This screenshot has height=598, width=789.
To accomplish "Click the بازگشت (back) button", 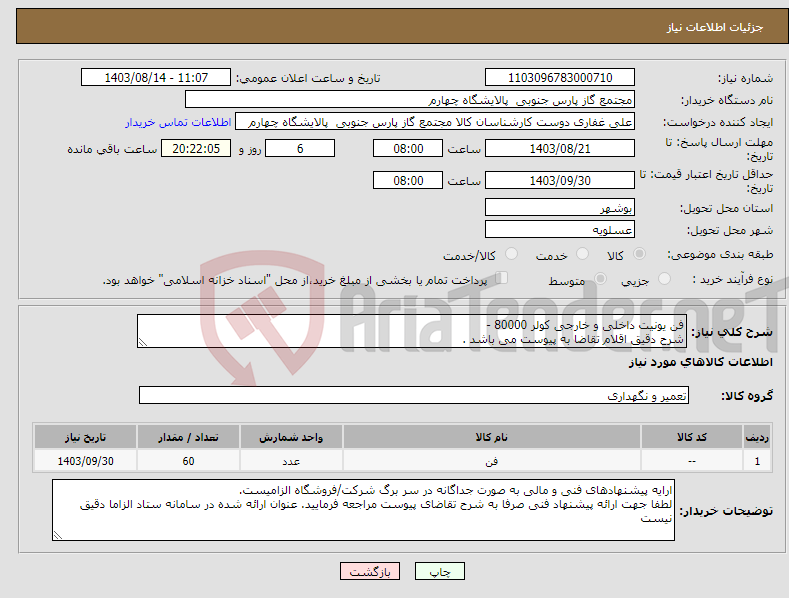I will [370, 571].
